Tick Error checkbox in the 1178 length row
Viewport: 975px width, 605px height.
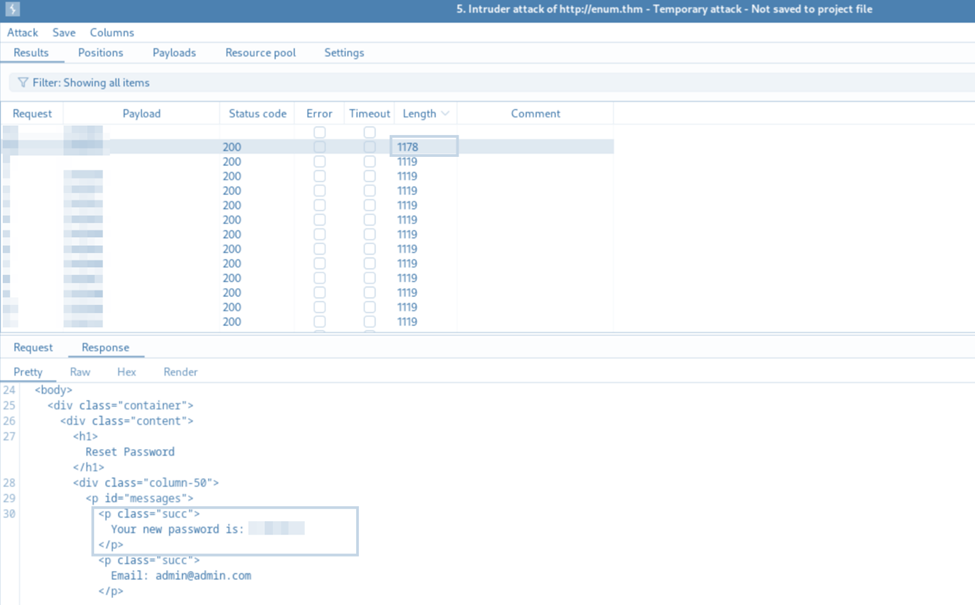click(320, 147)
